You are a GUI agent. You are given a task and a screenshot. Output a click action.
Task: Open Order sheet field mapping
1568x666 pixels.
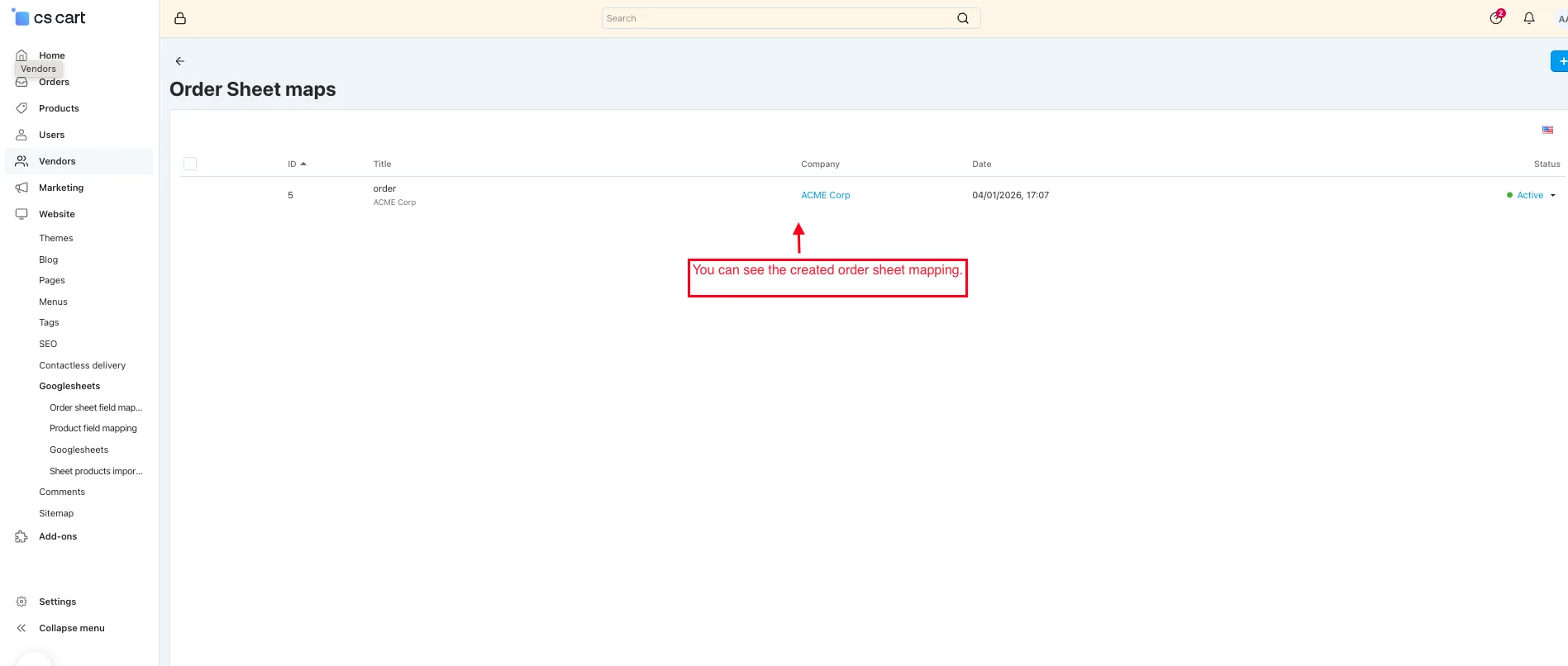point(96,407)
